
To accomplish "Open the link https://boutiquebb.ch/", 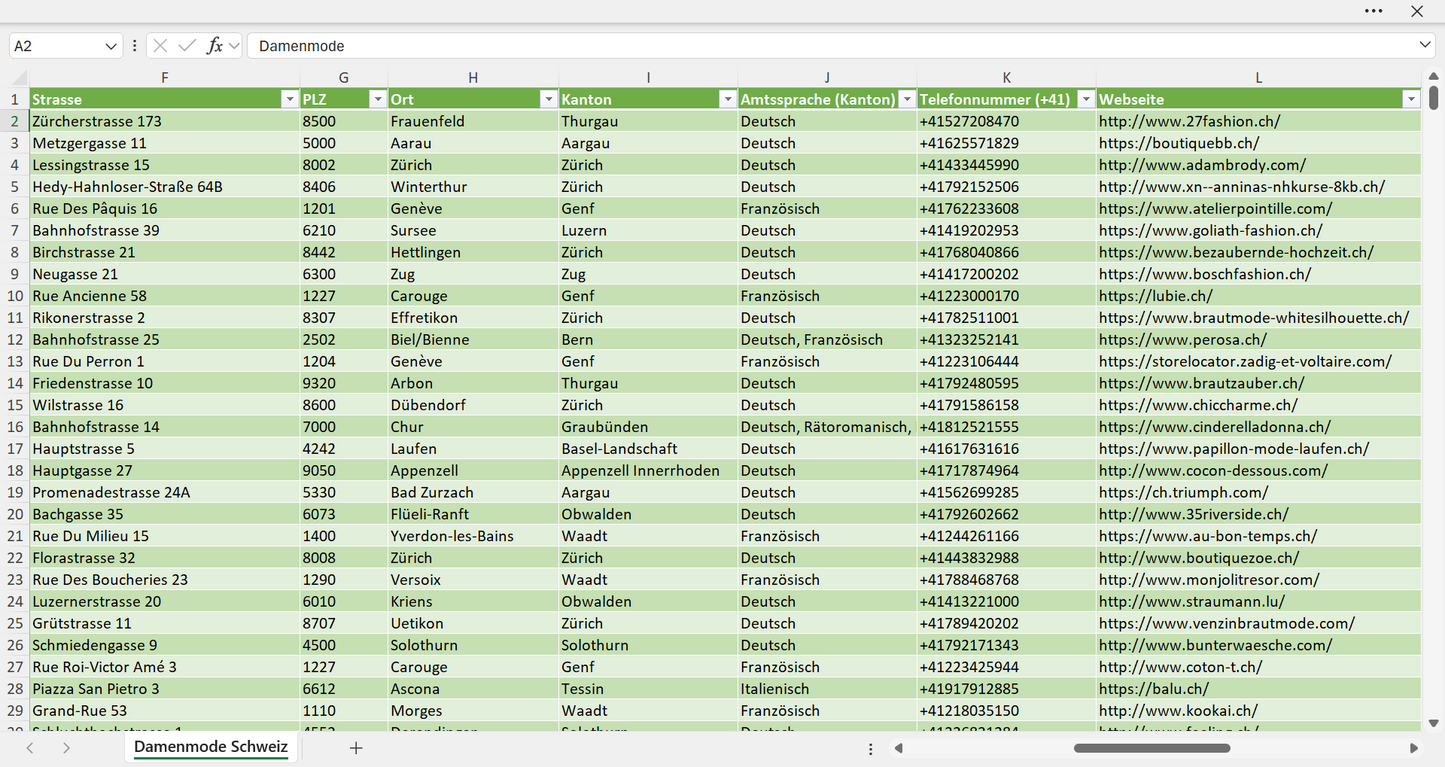I will pos(1179,143).
